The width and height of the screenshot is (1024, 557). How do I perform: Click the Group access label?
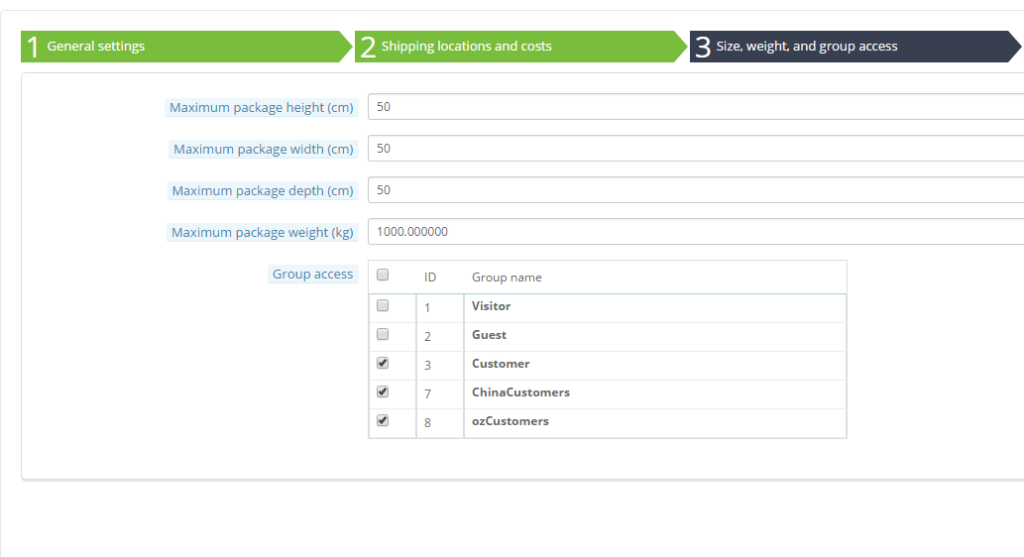312,274
